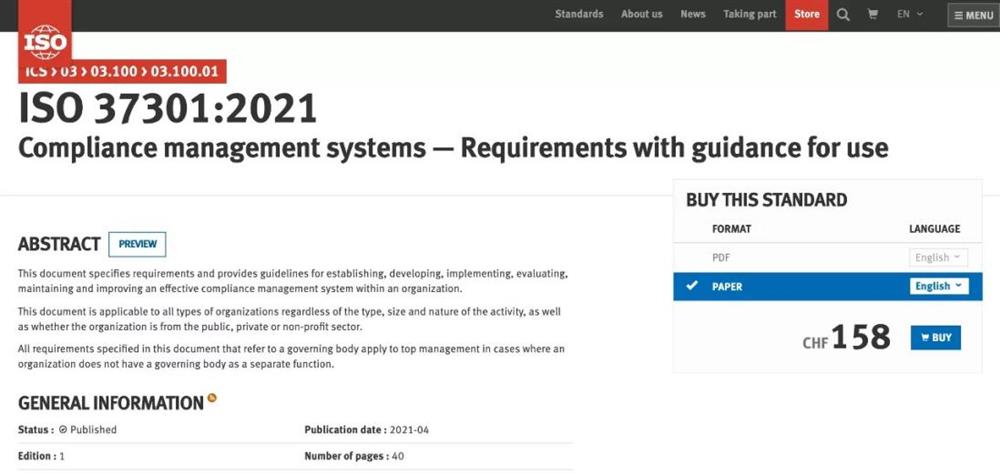Select the PDF format option
Image resolution: width=1000 pixels, height=473 pixels.
point(721,258)
